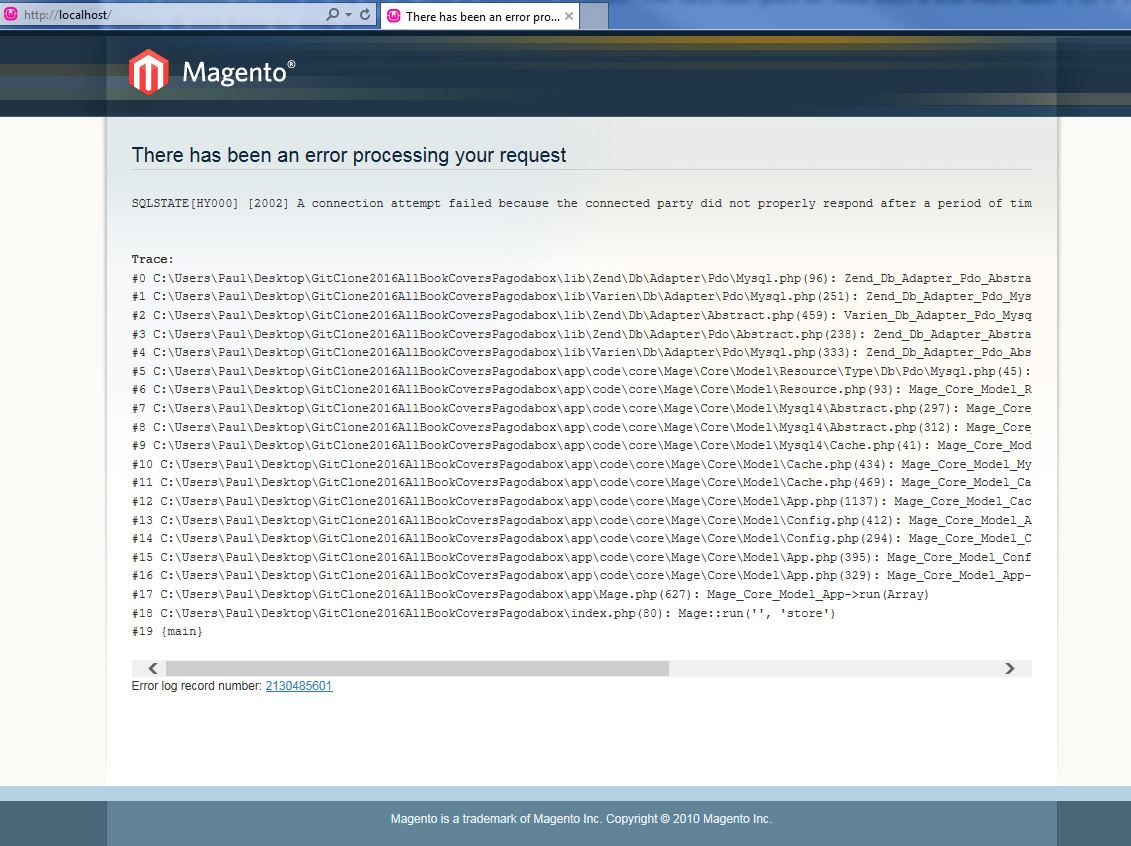This screenshot has height=846, width=1131.
Task: Click trace line #1 Varien Mysql.php(251)
Action: (x=581, y=296)
